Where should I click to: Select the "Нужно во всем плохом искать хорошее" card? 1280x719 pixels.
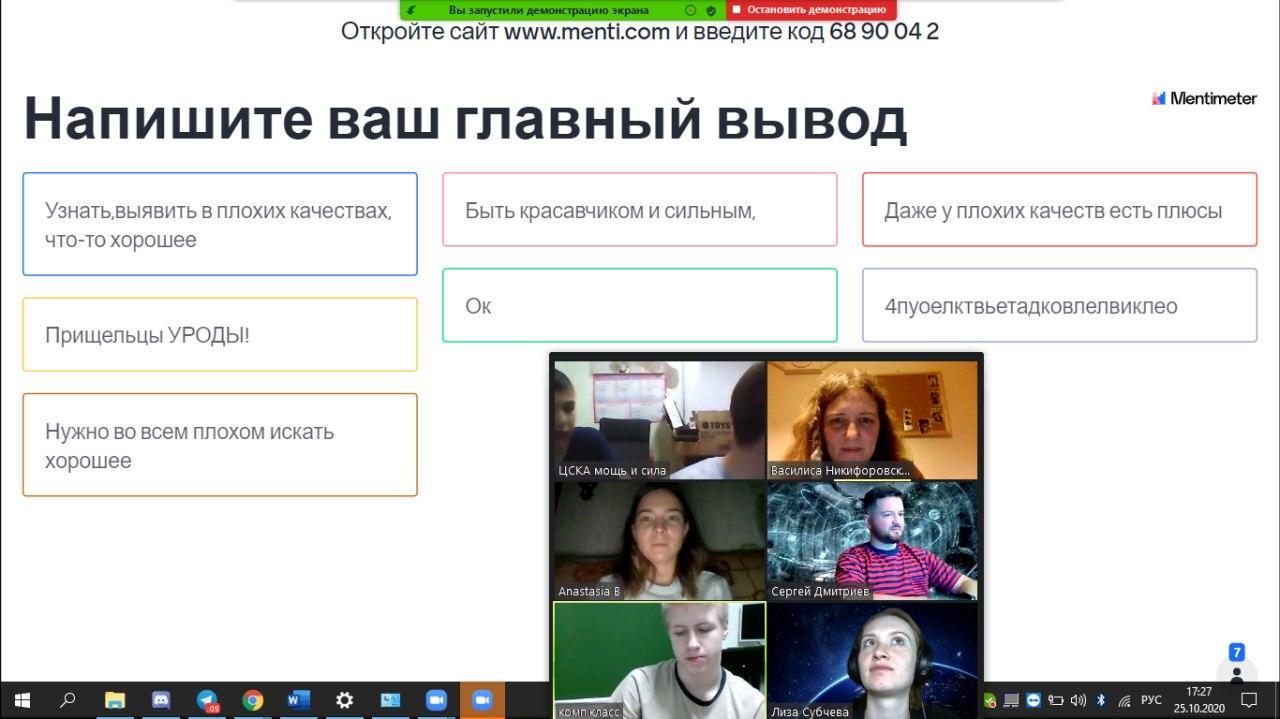[220, 445]
